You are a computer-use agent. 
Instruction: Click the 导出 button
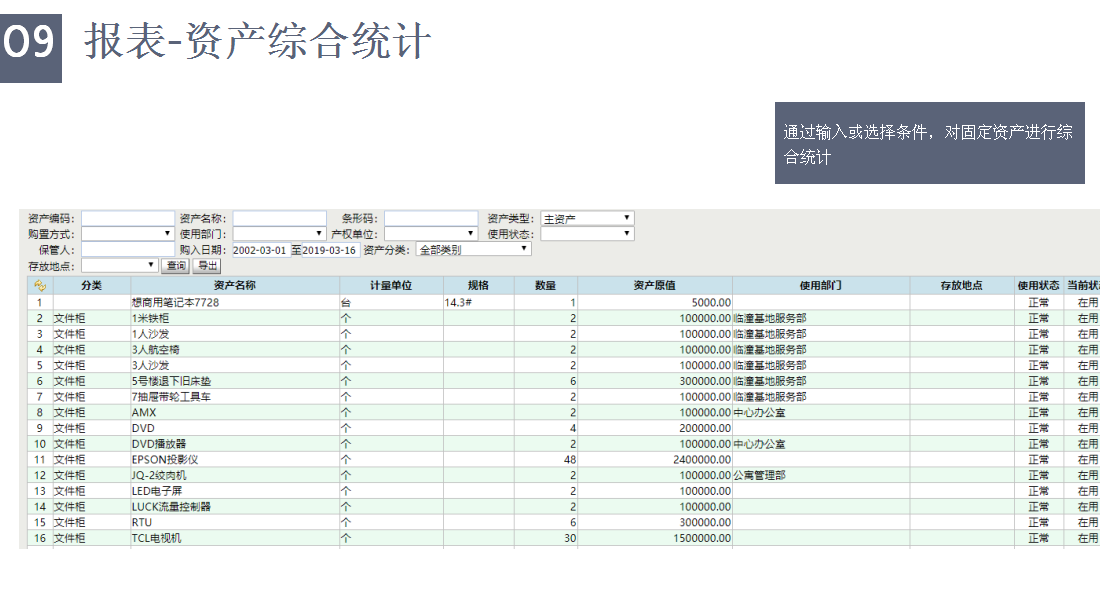click(206, 266)
